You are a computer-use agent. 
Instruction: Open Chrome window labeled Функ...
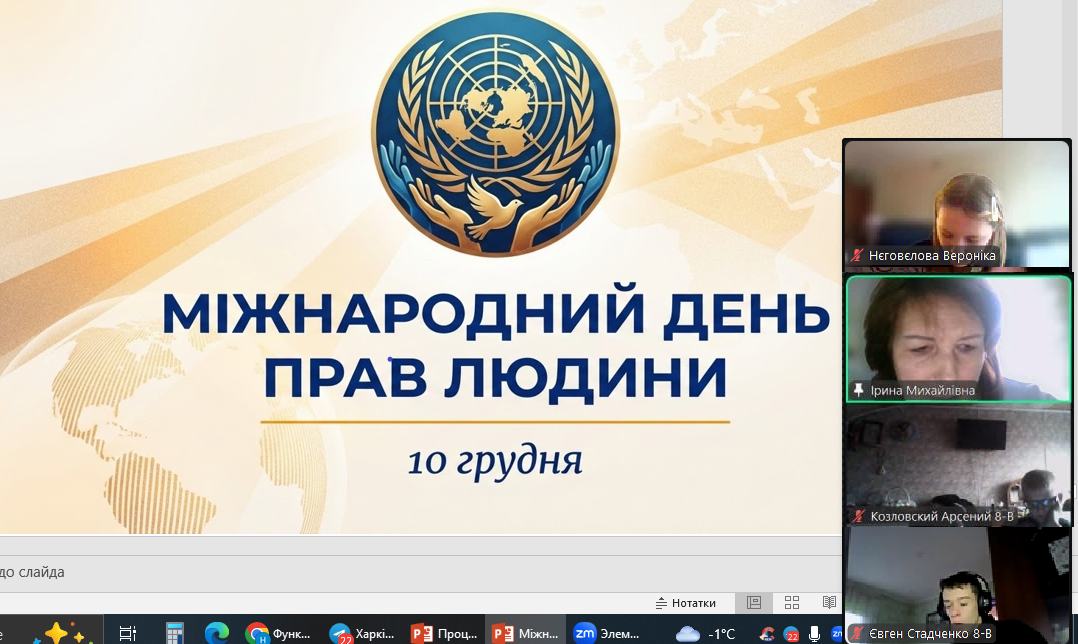[x=279, y=633]
